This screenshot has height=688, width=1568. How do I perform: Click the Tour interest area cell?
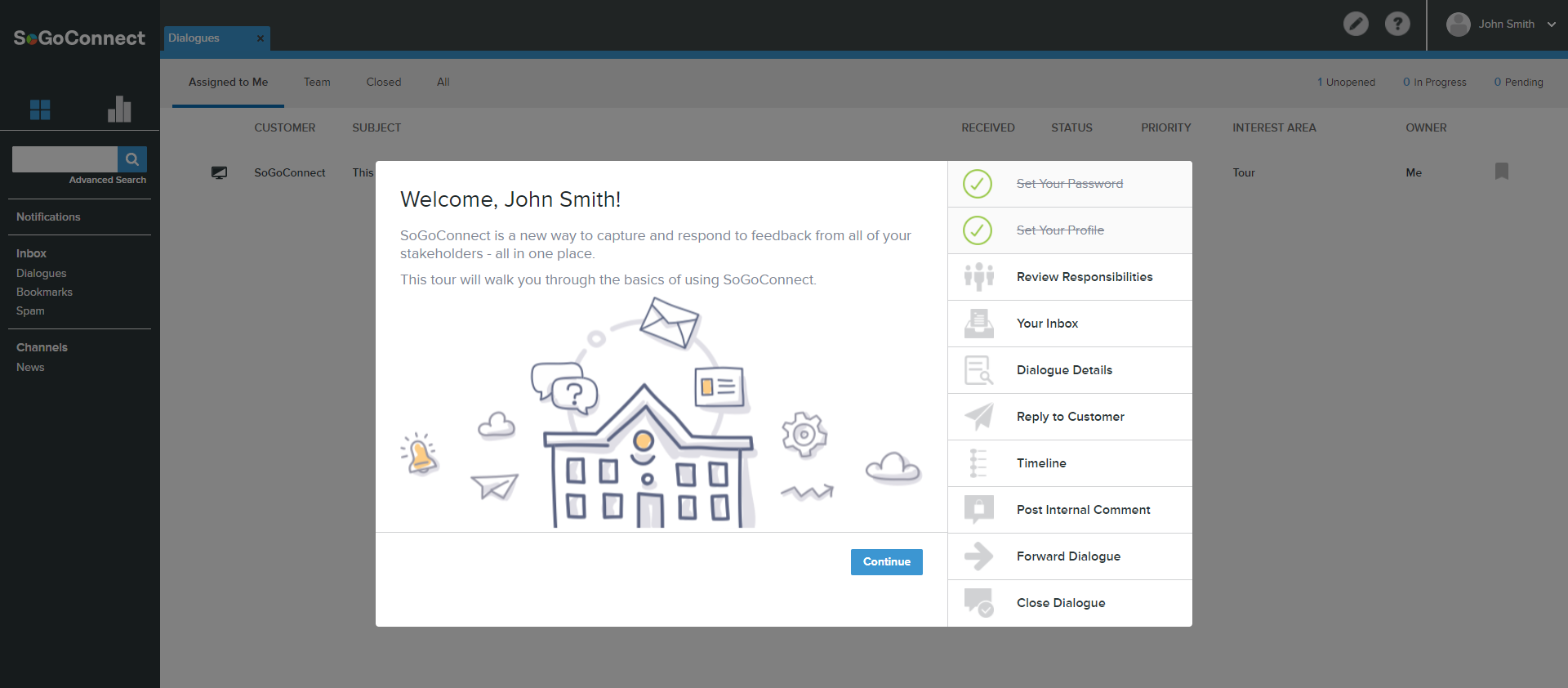tap(1244, 172)
